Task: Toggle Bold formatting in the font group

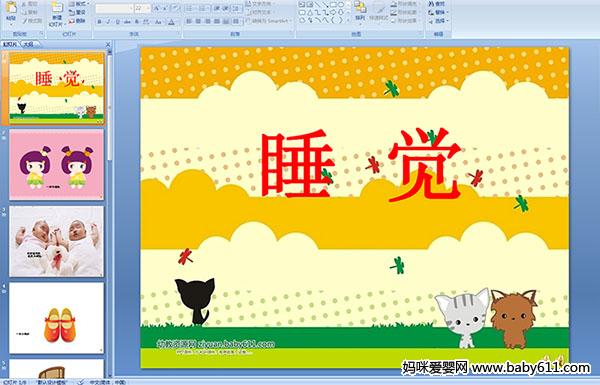Action: (99, 22)
